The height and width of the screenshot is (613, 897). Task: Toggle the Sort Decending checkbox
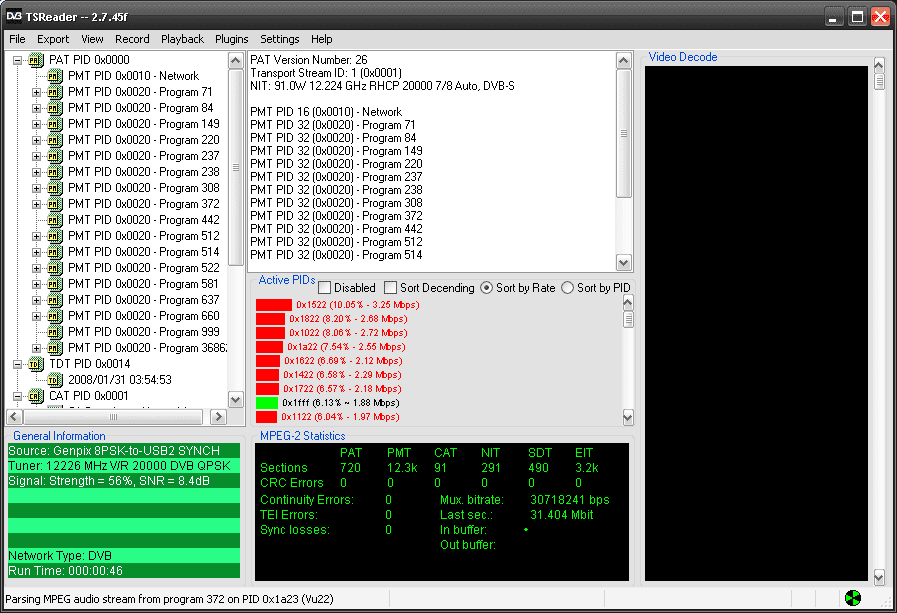coord(390,288)
